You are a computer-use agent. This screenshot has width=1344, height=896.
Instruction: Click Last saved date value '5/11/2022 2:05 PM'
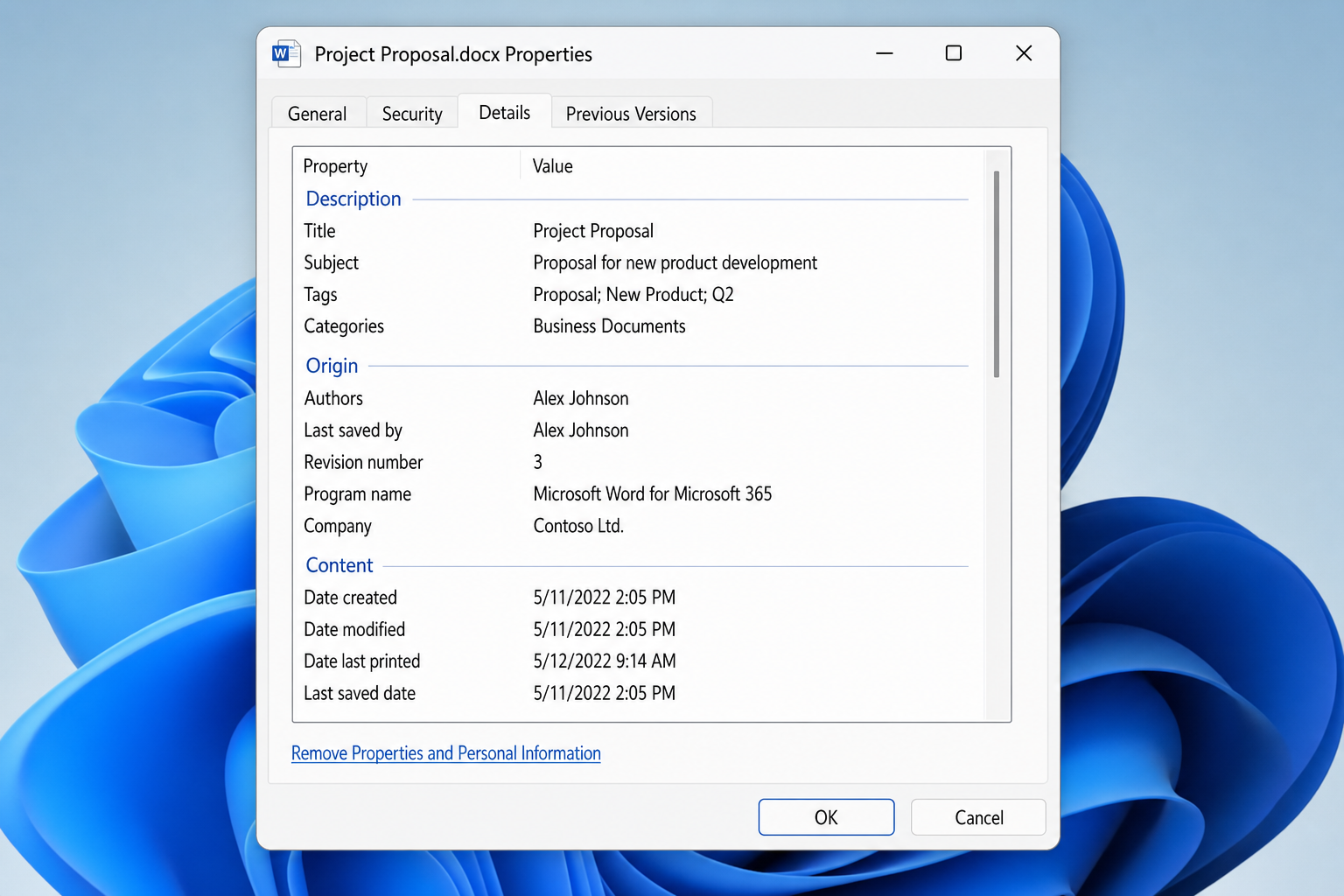pos(605,693)
